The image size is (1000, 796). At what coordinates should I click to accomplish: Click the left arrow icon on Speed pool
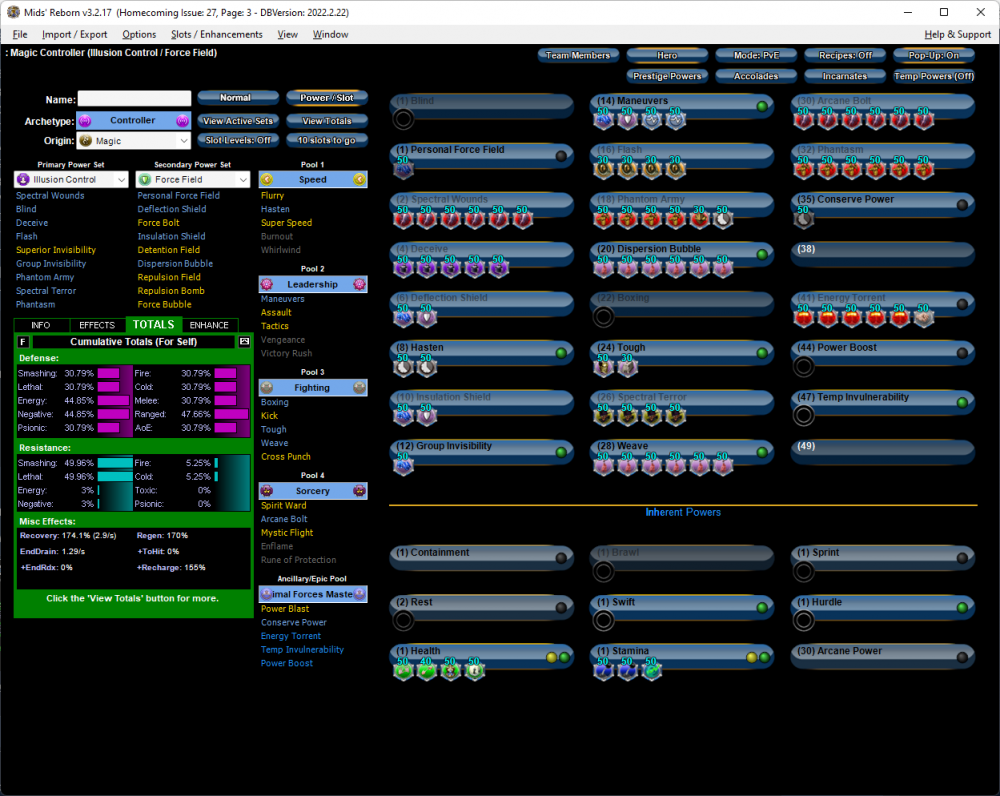266,180
